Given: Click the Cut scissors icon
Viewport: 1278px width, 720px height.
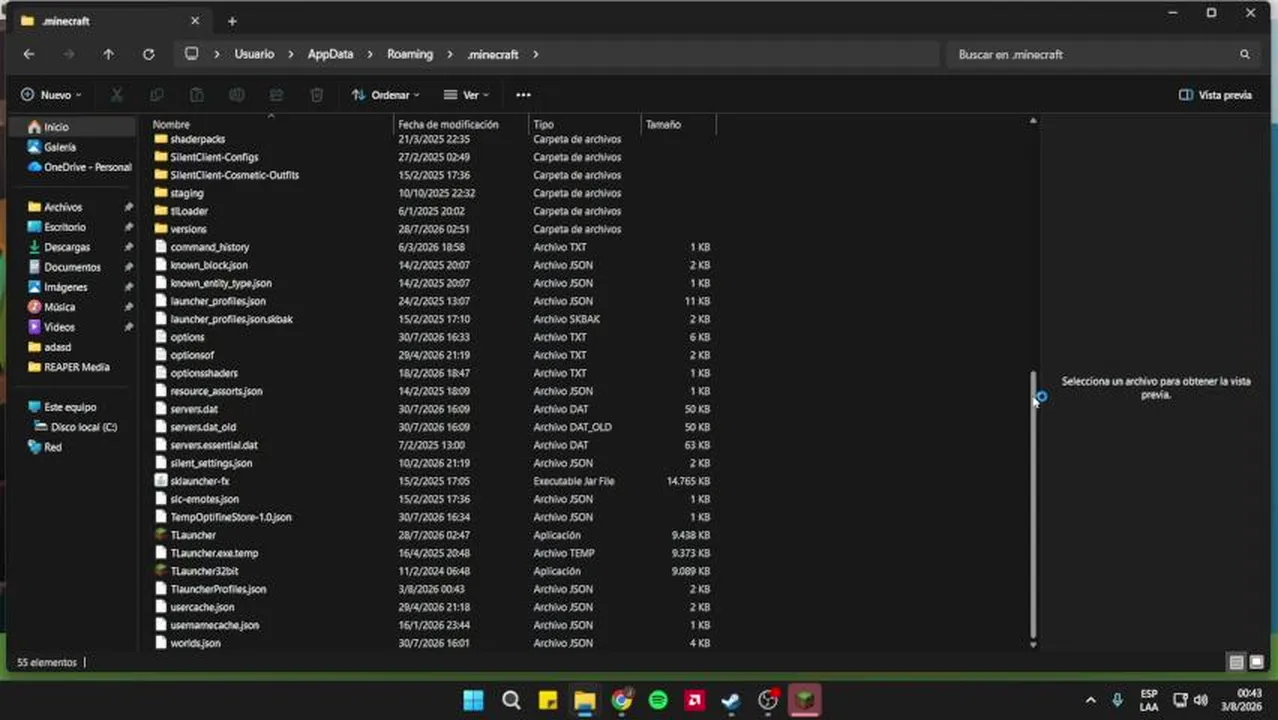Looking at the screenshot, I should click(117, 95).
